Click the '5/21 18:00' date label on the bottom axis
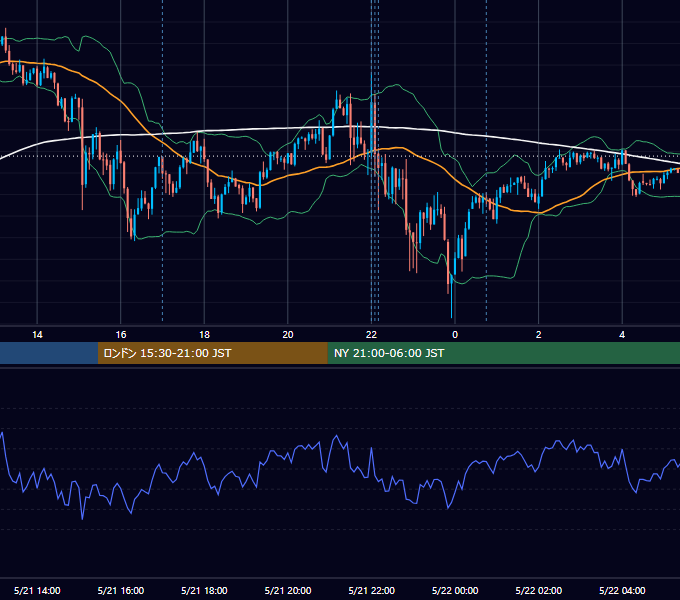680x600 pixels. click(x=204, y=590)
